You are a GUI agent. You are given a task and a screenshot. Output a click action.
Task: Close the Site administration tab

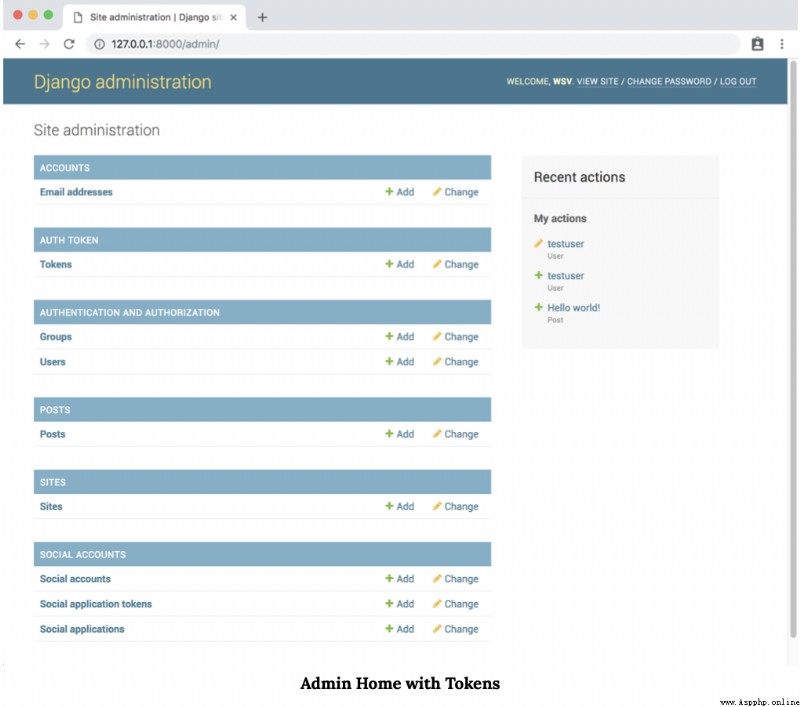pos(233,17)
